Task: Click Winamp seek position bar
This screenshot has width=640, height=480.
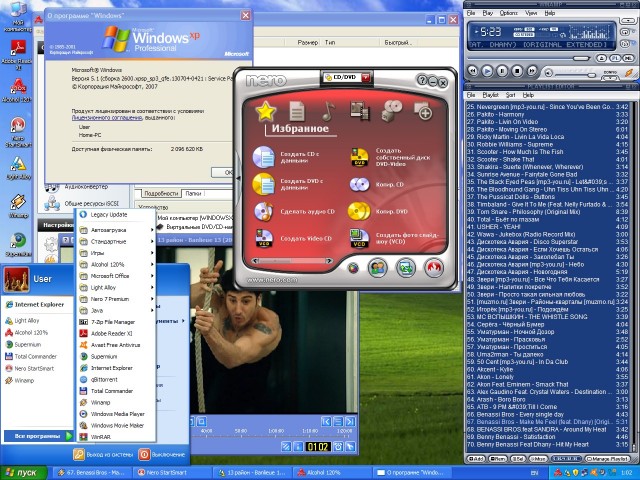Action: tap(528, 59)
